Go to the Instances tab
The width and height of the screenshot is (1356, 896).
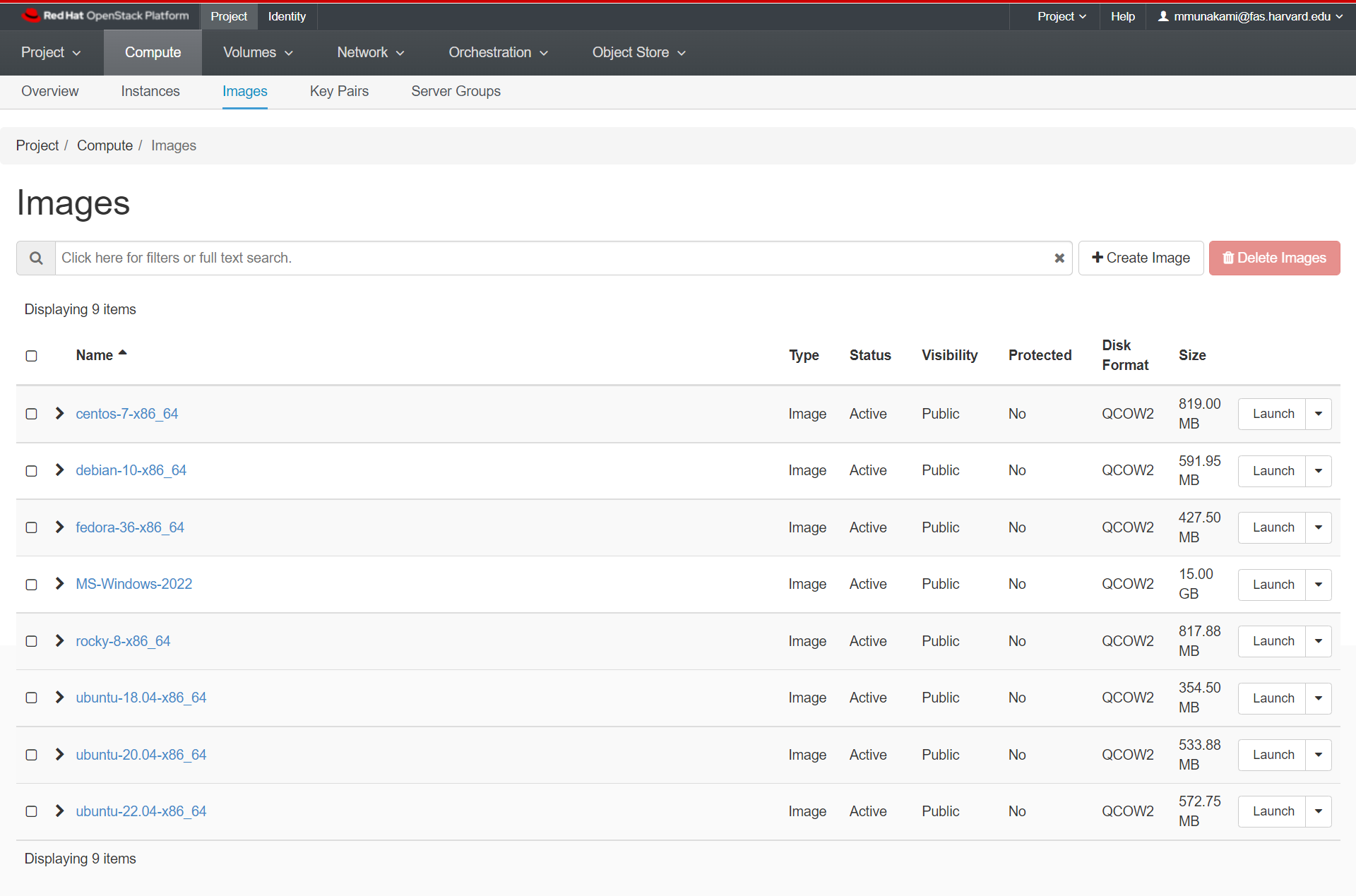(x=150, y=91)
